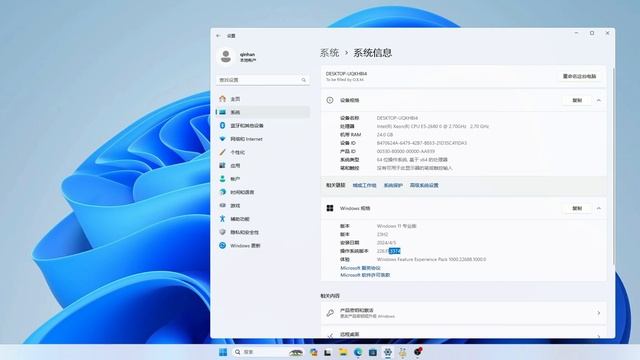Image resolution: width=640 pixels, height=360 pixels.
Task: Open the 高级系统设置 link
Action: (424, 185)
